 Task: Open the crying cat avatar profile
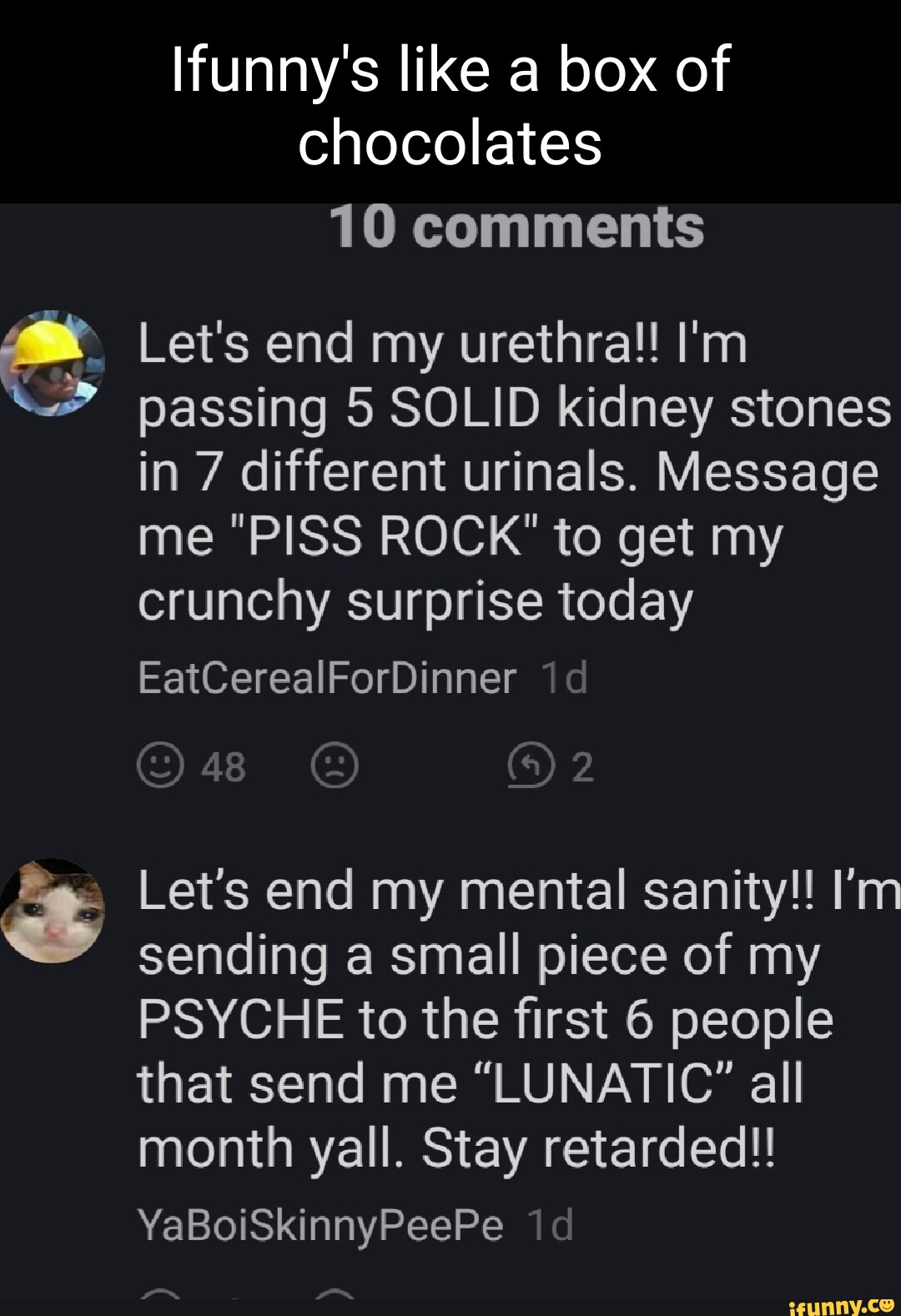pos(53,911)
